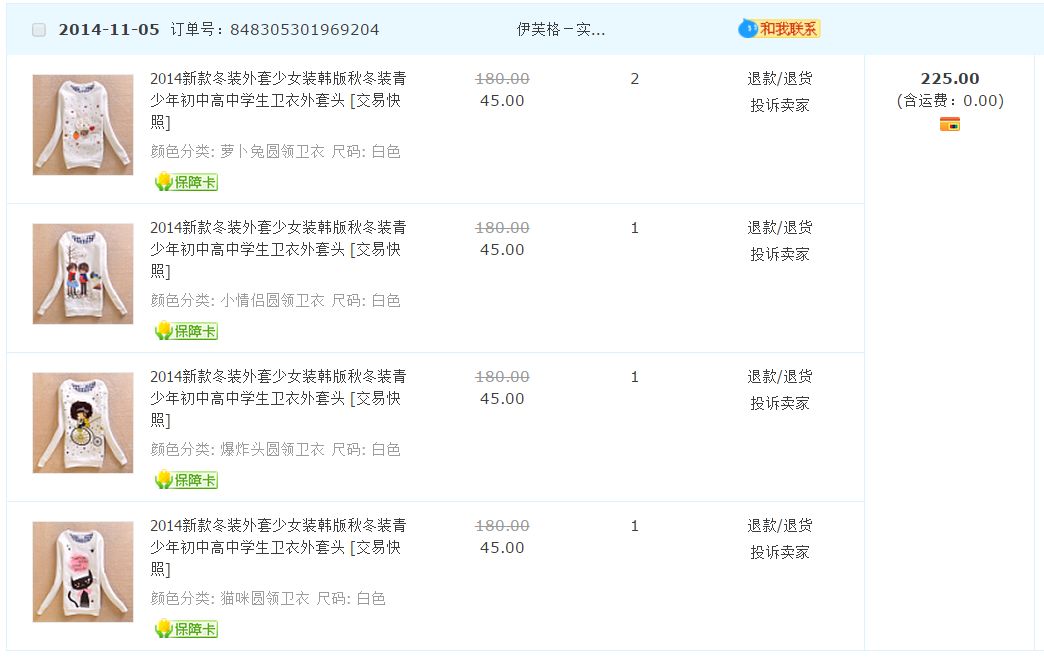Open the afro-head print sweater thumbnail

[x=83, y=423]
